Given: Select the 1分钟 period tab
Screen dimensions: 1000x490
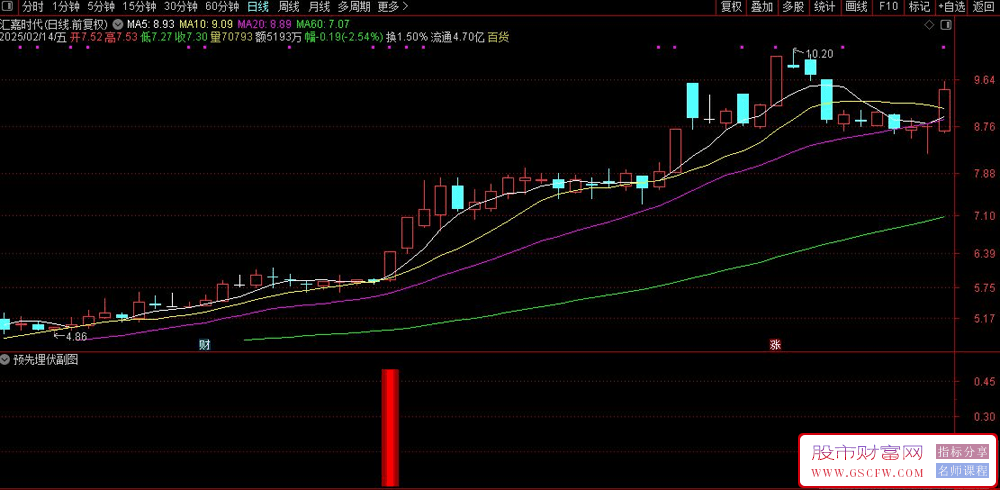Looking at the screenshot, I should [x=66, y=7].
